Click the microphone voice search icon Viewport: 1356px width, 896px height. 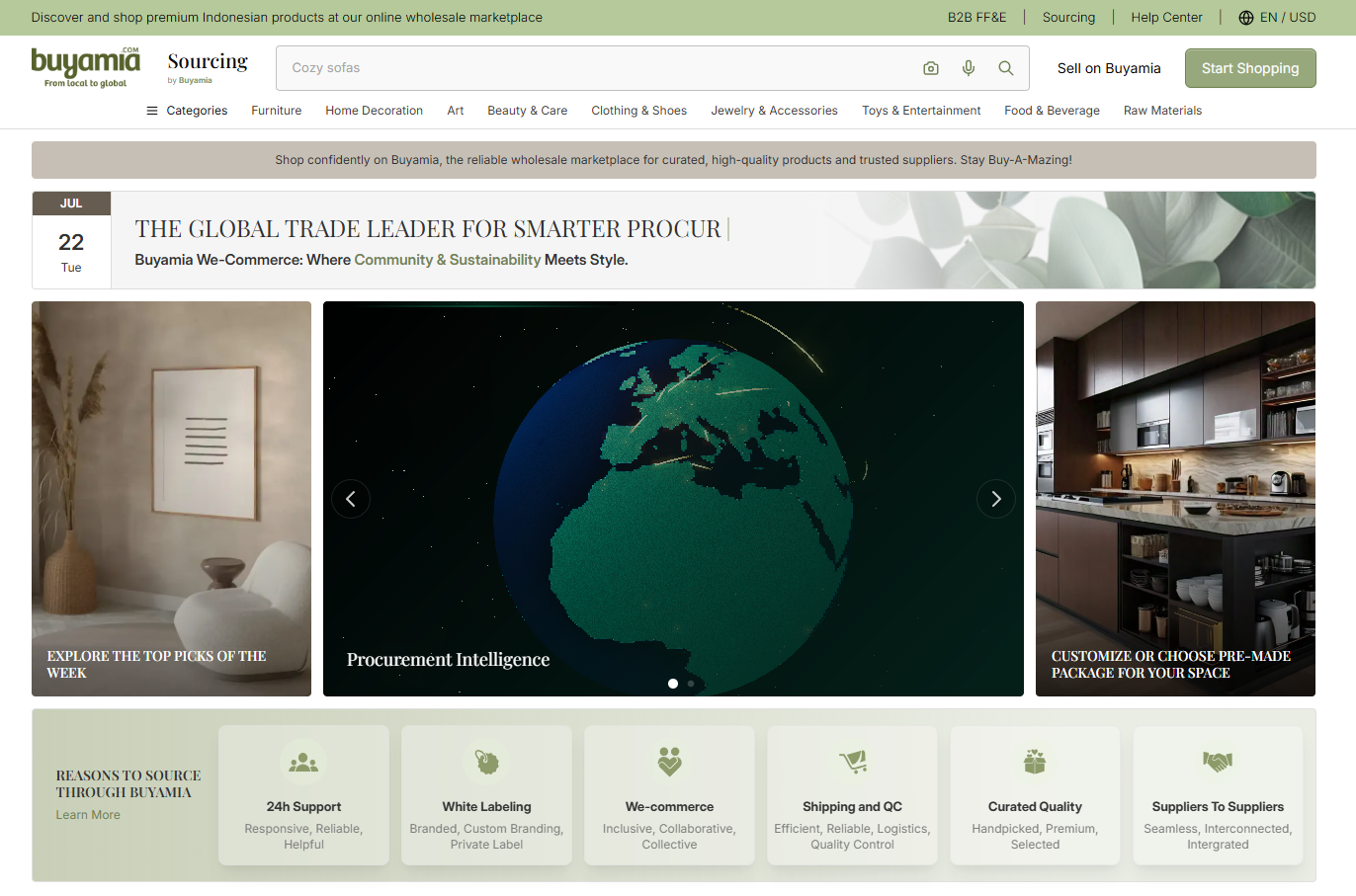pyautogui.click(x=969, y=68)
